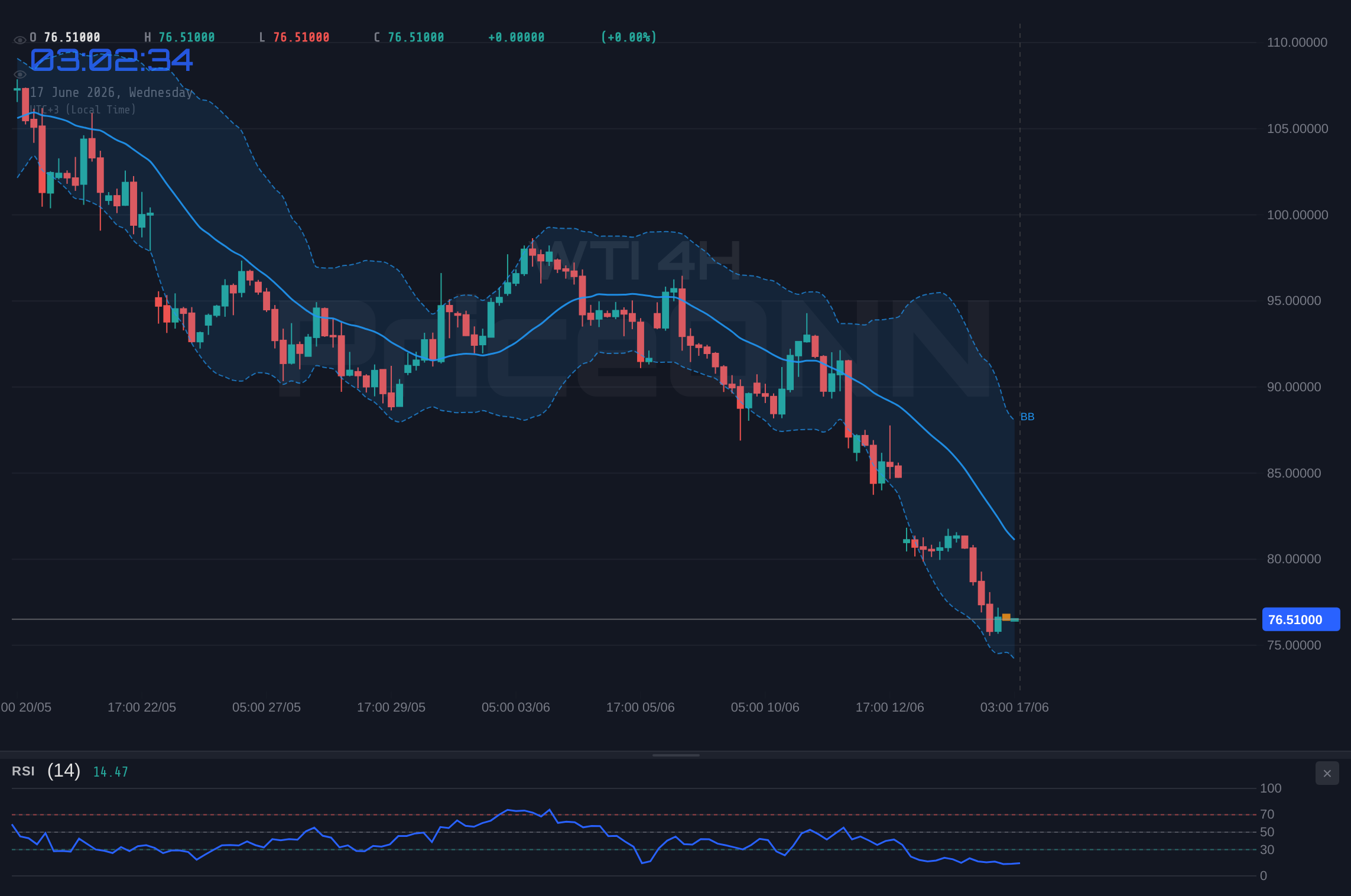
Task: Click the 17:00 12/06 time axis label
Action: point(890,707)
